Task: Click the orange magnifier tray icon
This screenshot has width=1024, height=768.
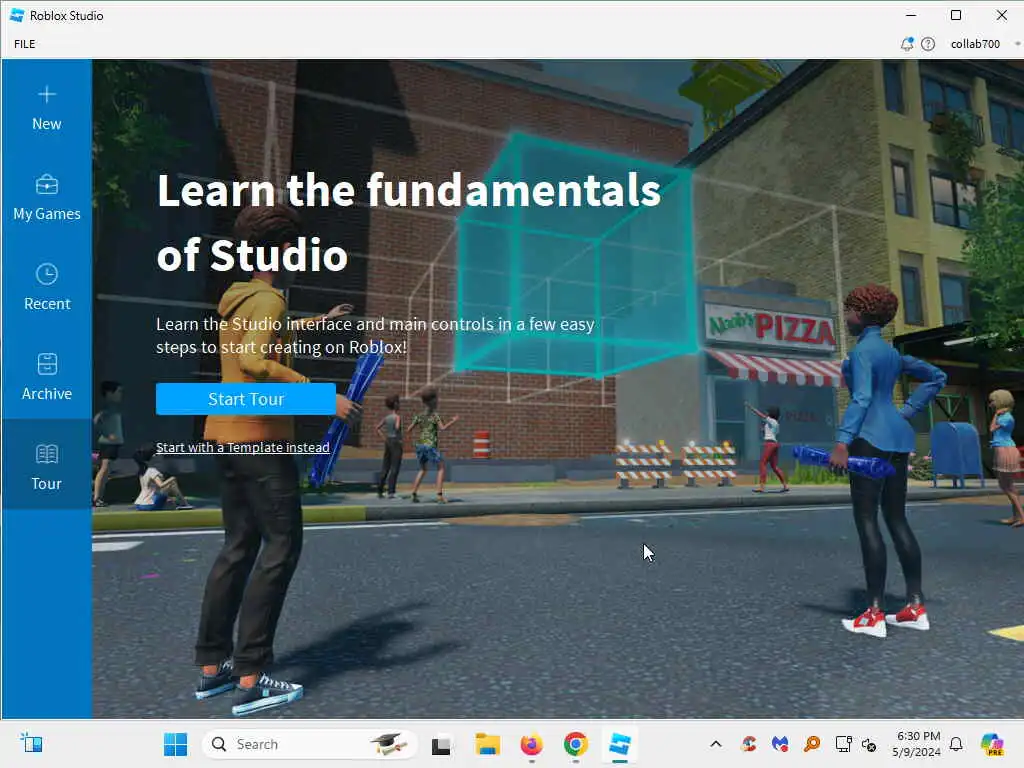Action: [x=812, y=744]
